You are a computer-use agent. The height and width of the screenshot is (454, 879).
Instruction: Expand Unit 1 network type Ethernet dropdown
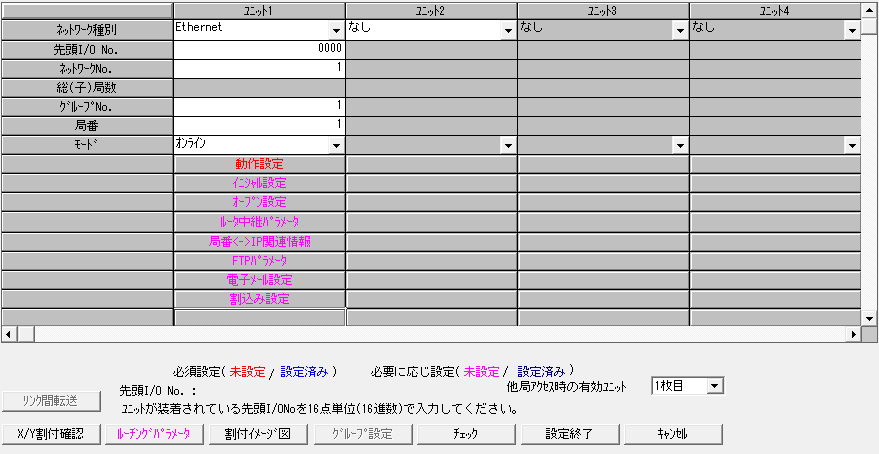[x=335, y=30]
